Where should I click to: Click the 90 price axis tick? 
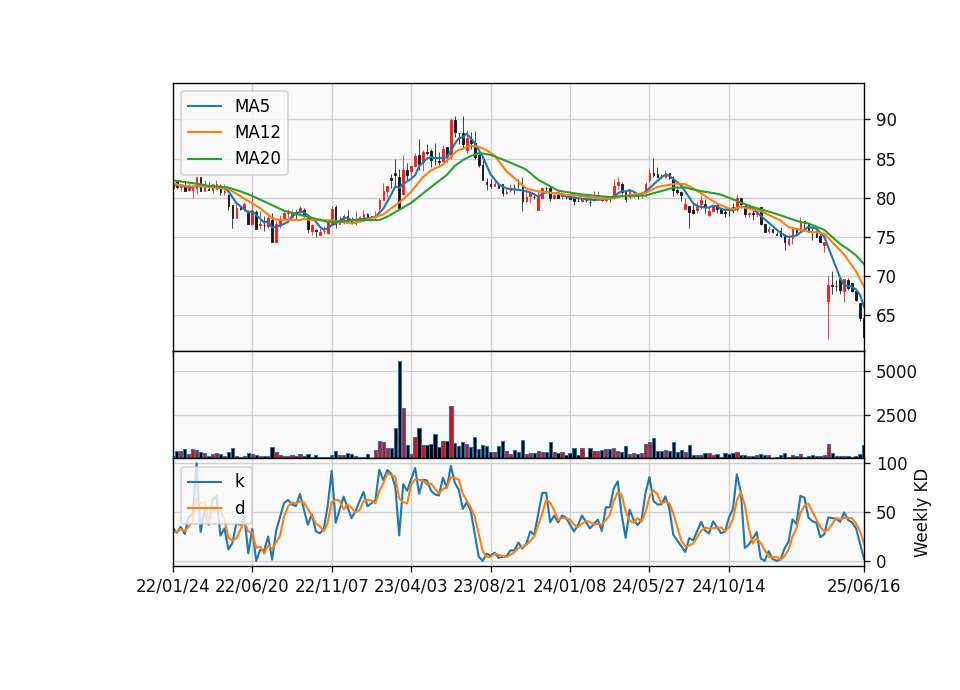[887, 120]
